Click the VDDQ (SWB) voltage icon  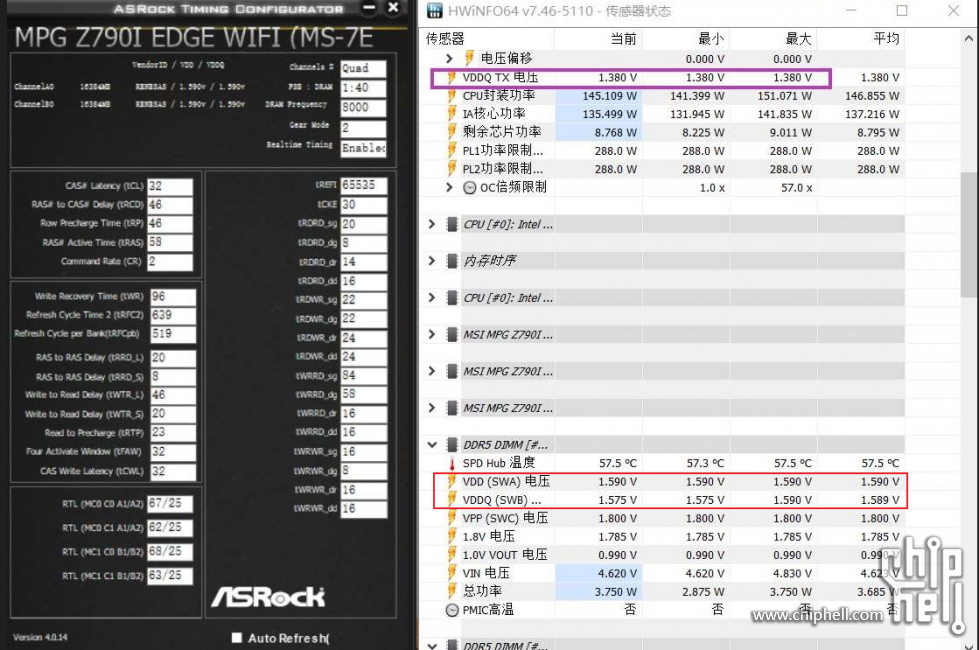click(451, 500)
